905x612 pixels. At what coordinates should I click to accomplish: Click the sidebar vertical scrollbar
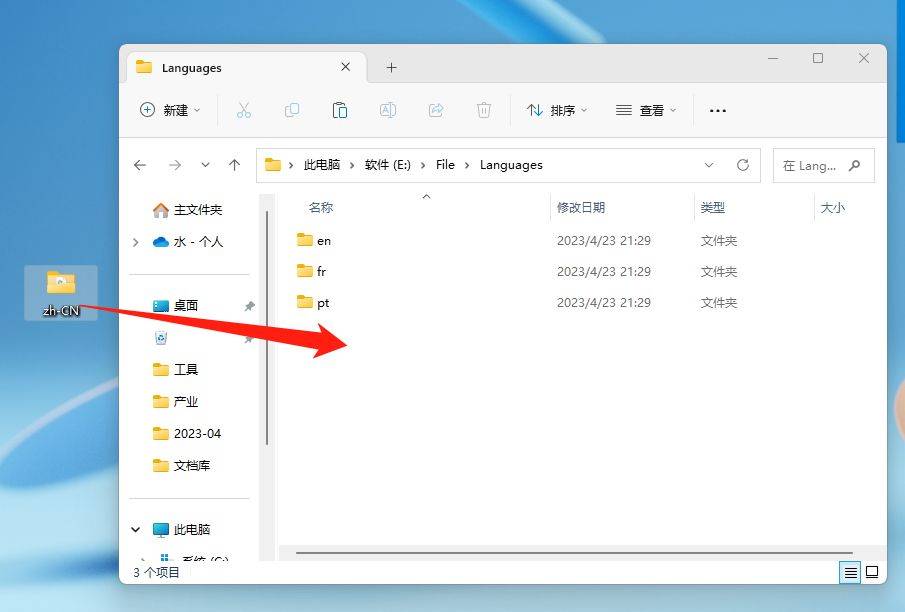point(267,328)
